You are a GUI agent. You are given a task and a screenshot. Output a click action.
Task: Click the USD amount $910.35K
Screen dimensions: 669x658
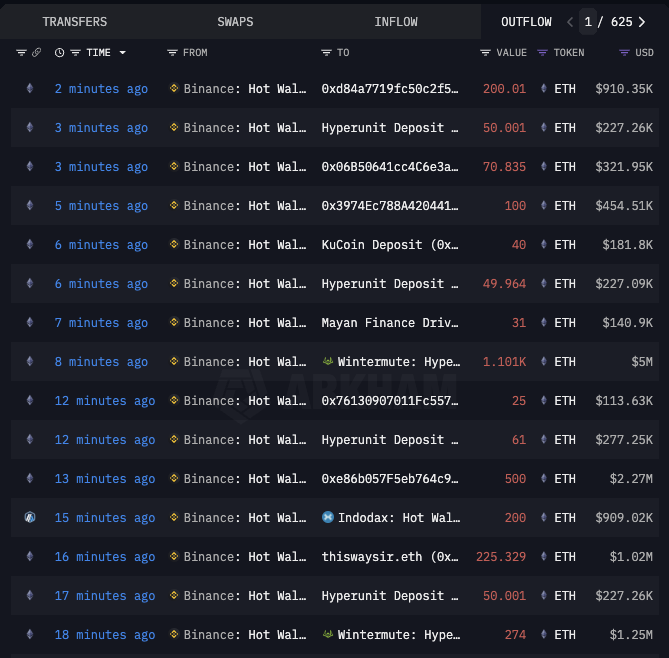(624, 89)
